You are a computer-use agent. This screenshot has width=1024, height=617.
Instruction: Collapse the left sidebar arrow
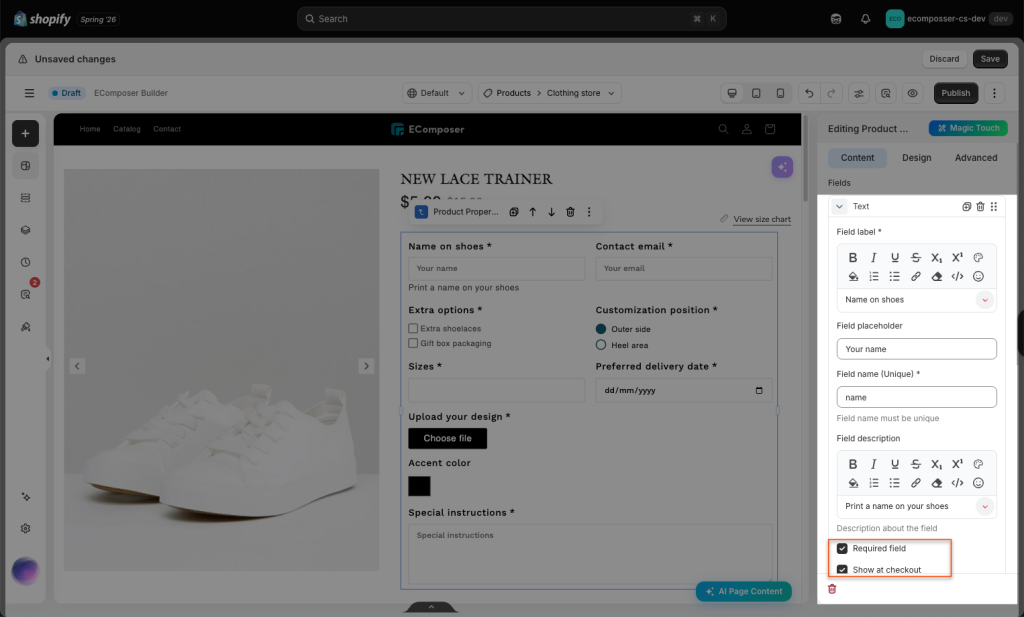pyautogui.click(x=48, y=358)
